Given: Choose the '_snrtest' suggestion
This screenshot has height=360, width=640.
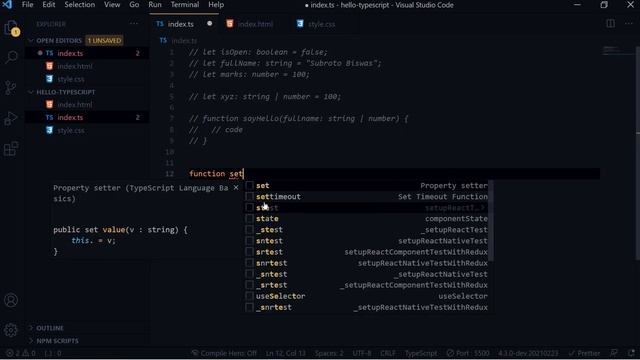Looking at the screenshot, I should 367,307.
